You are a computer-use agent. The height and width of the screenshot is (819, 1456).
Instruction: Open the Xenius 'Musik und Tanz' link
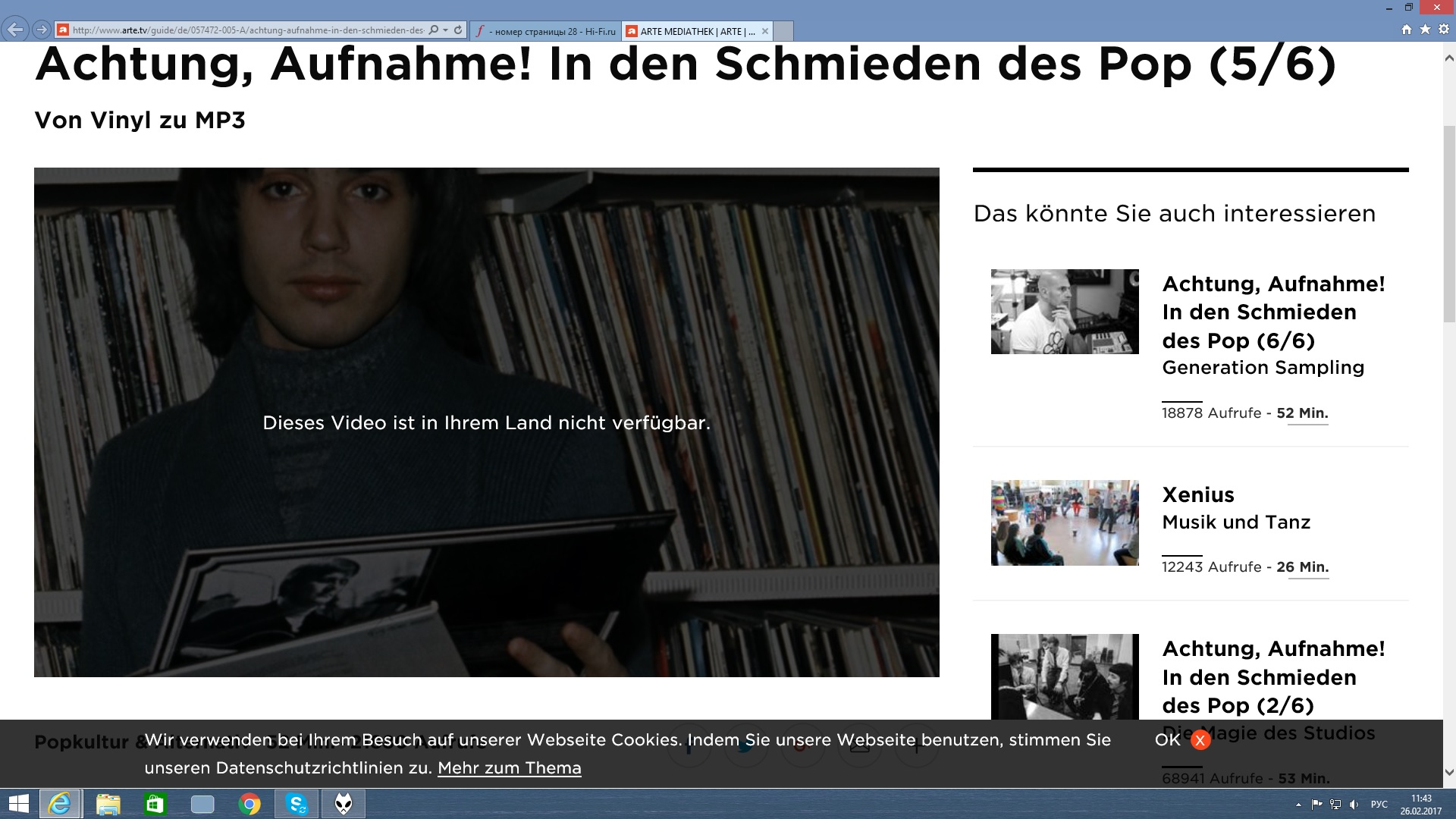[1235, 522]
